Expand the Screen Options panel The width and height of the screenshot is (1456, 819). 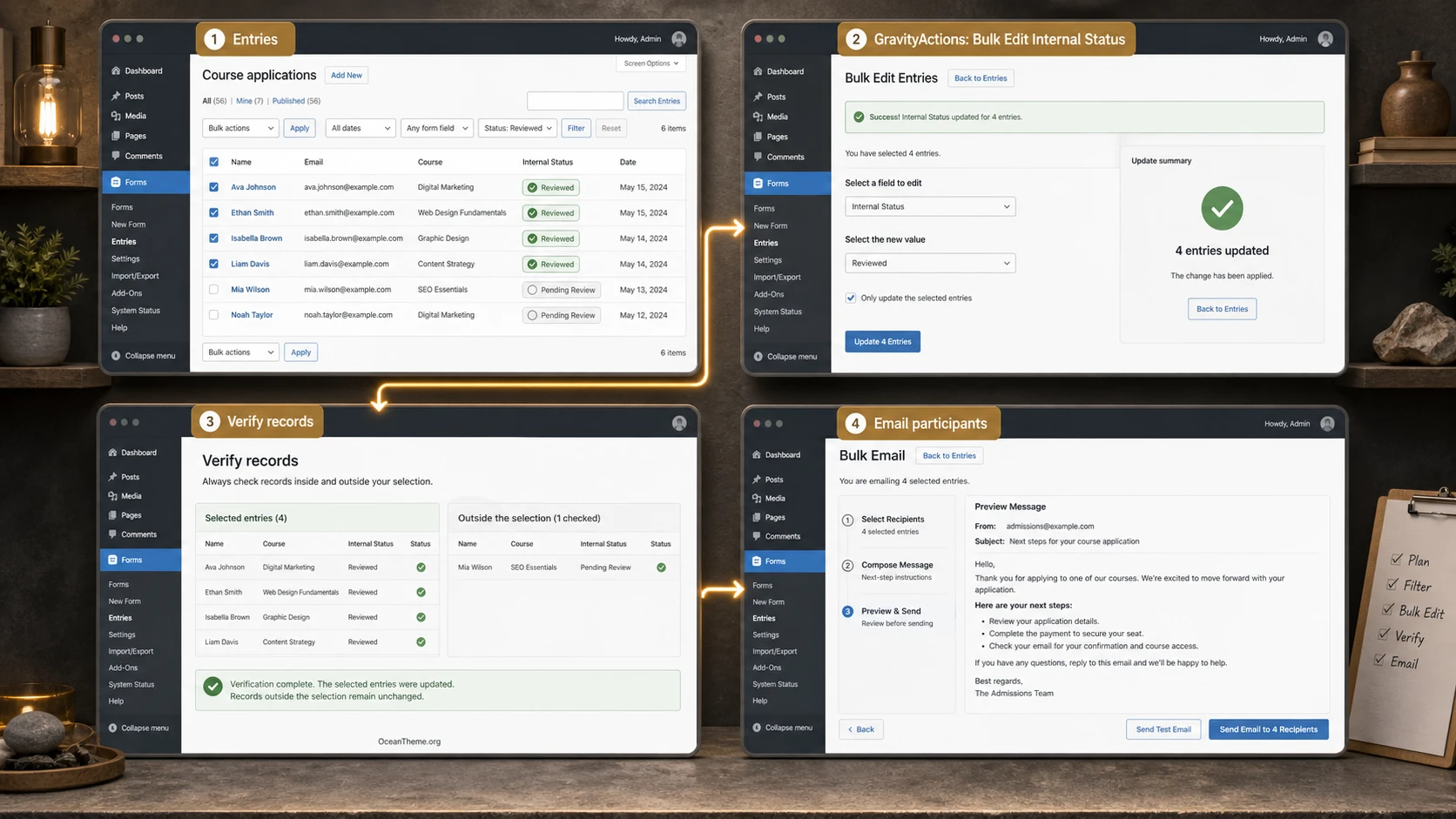point(651,64)
